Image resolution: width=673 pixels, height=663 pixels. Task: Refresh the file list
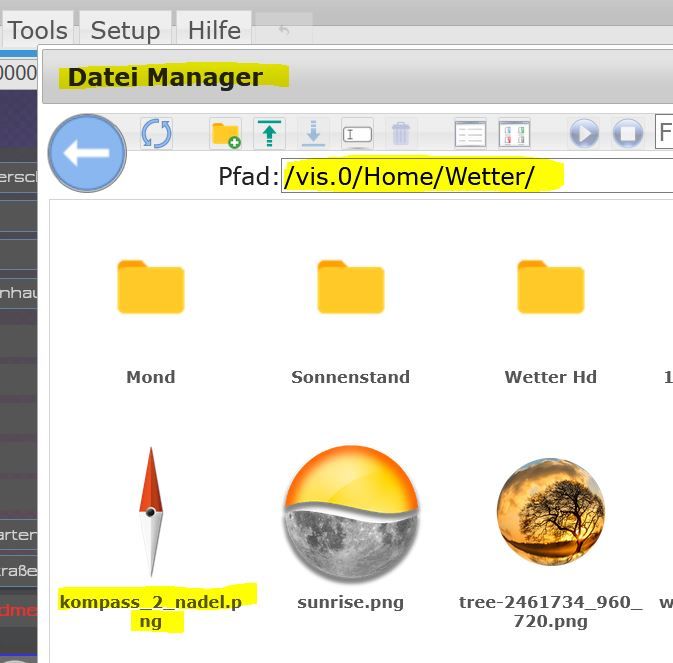[x=156, y=133]
